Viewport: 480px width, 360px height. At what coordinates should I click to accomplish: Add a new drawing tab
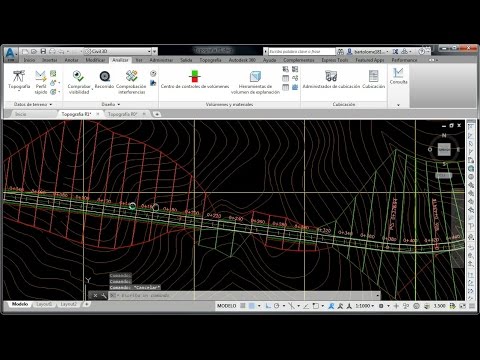(157, 114)
